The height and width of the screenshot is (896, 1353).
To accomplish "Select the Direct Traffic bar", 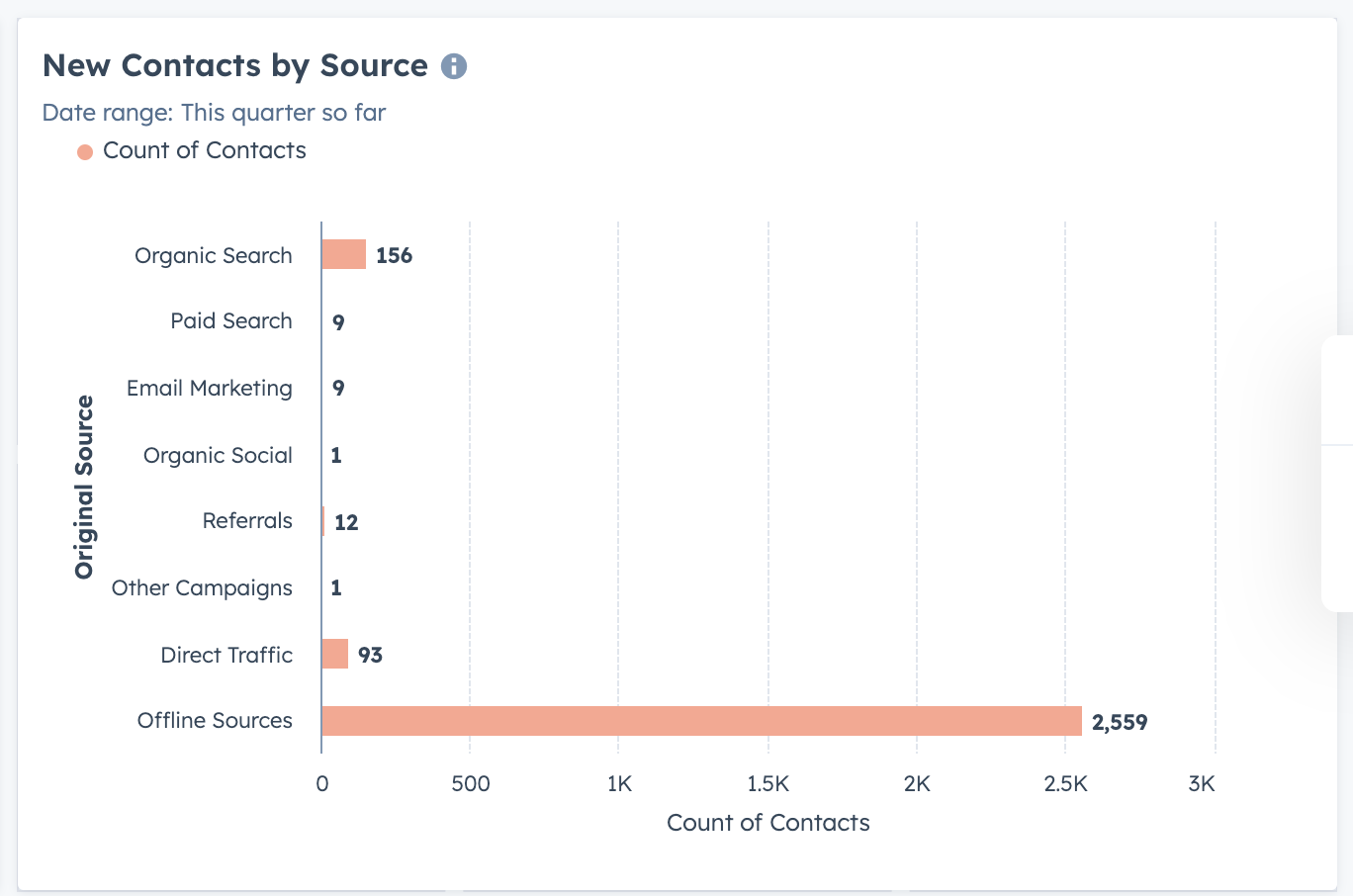I will pos(335,654).
